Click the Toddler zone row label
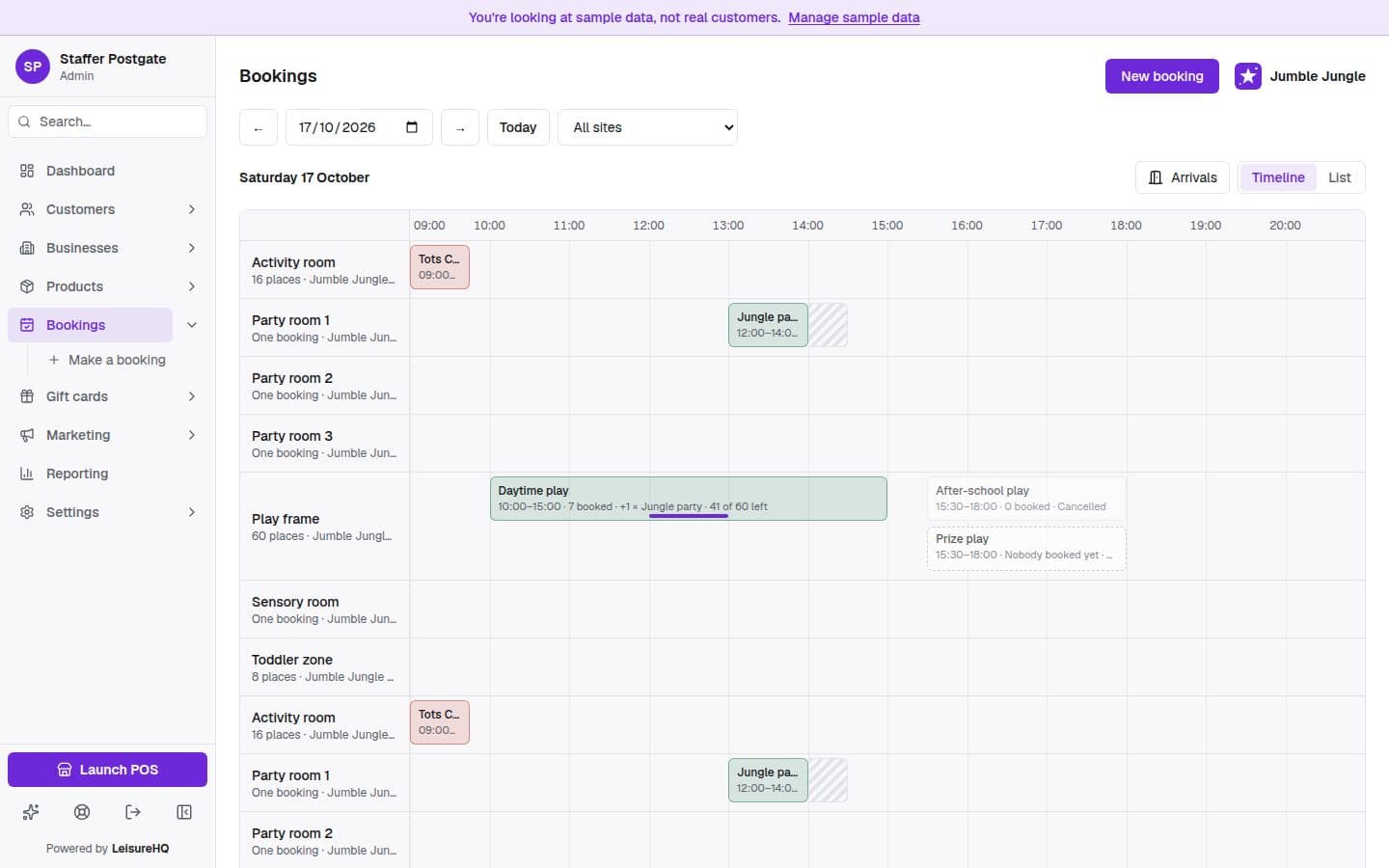 click(324, 667)
